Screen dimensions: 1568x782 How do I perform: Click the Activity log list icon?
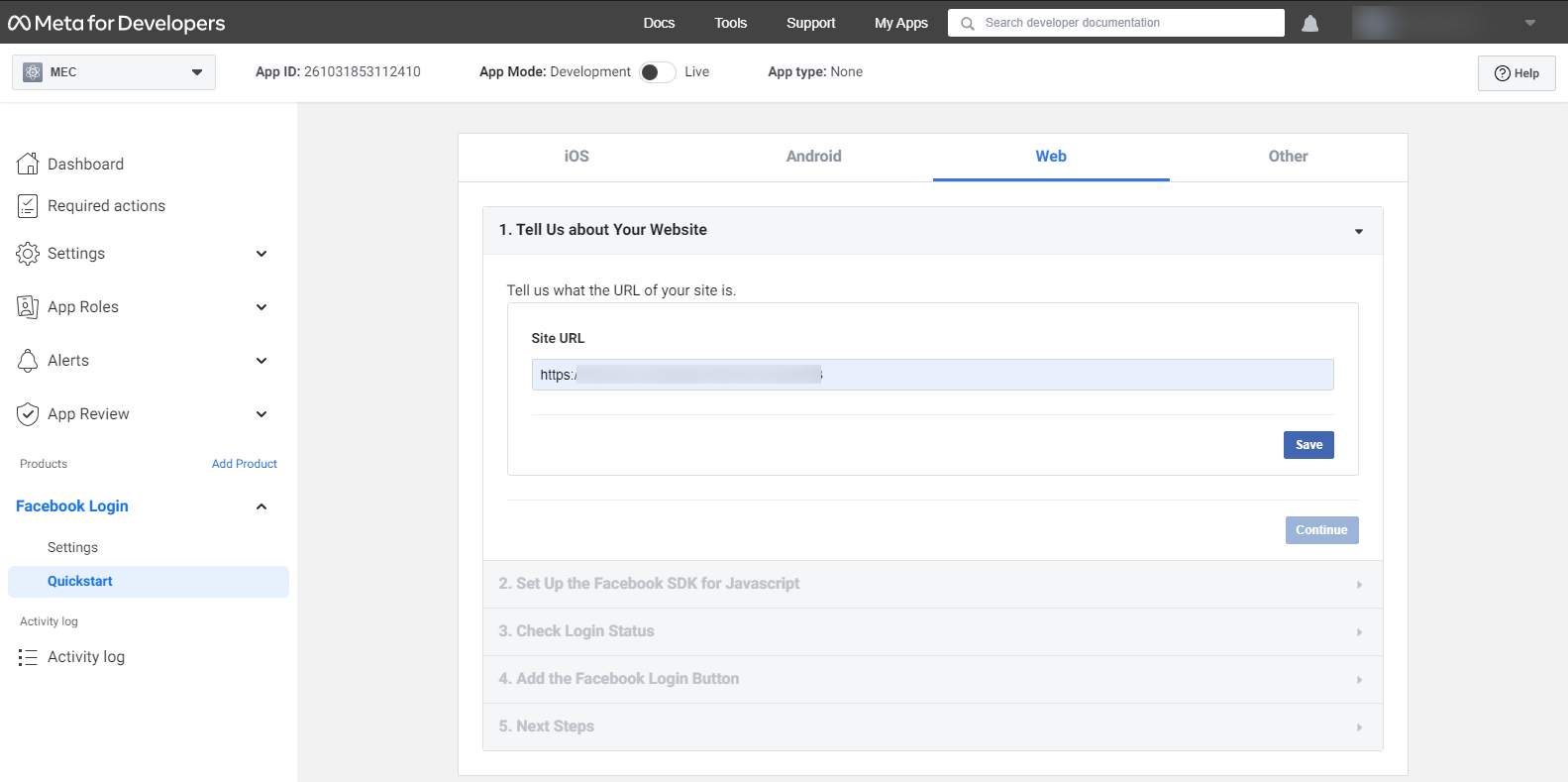[28, 657]
